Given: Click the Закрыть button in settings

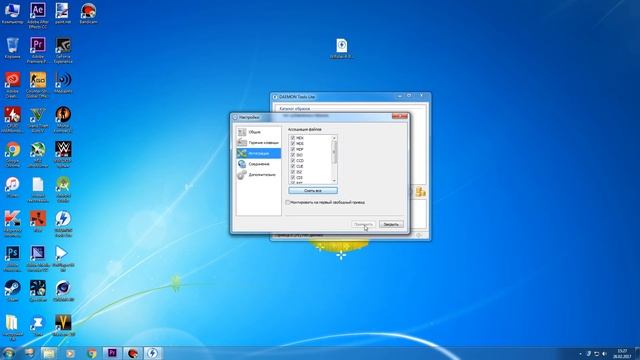Looking at the screenshot, I should click(x=391, y=224).
